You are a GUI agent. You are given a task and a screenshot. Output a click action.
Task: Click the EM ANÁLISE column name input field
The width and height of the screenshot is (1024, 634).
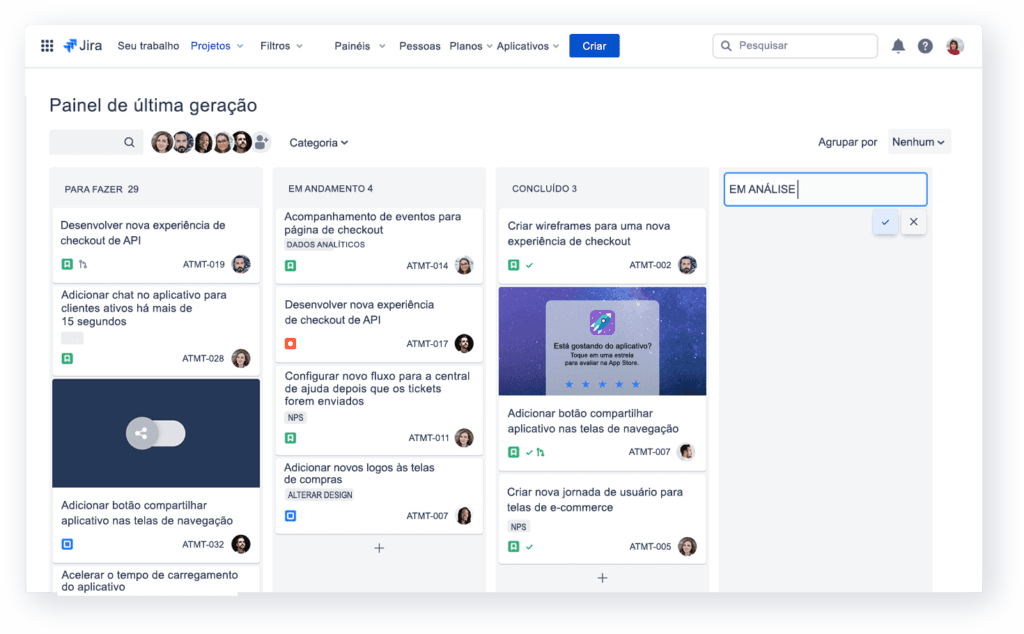(x=825, y=189)
